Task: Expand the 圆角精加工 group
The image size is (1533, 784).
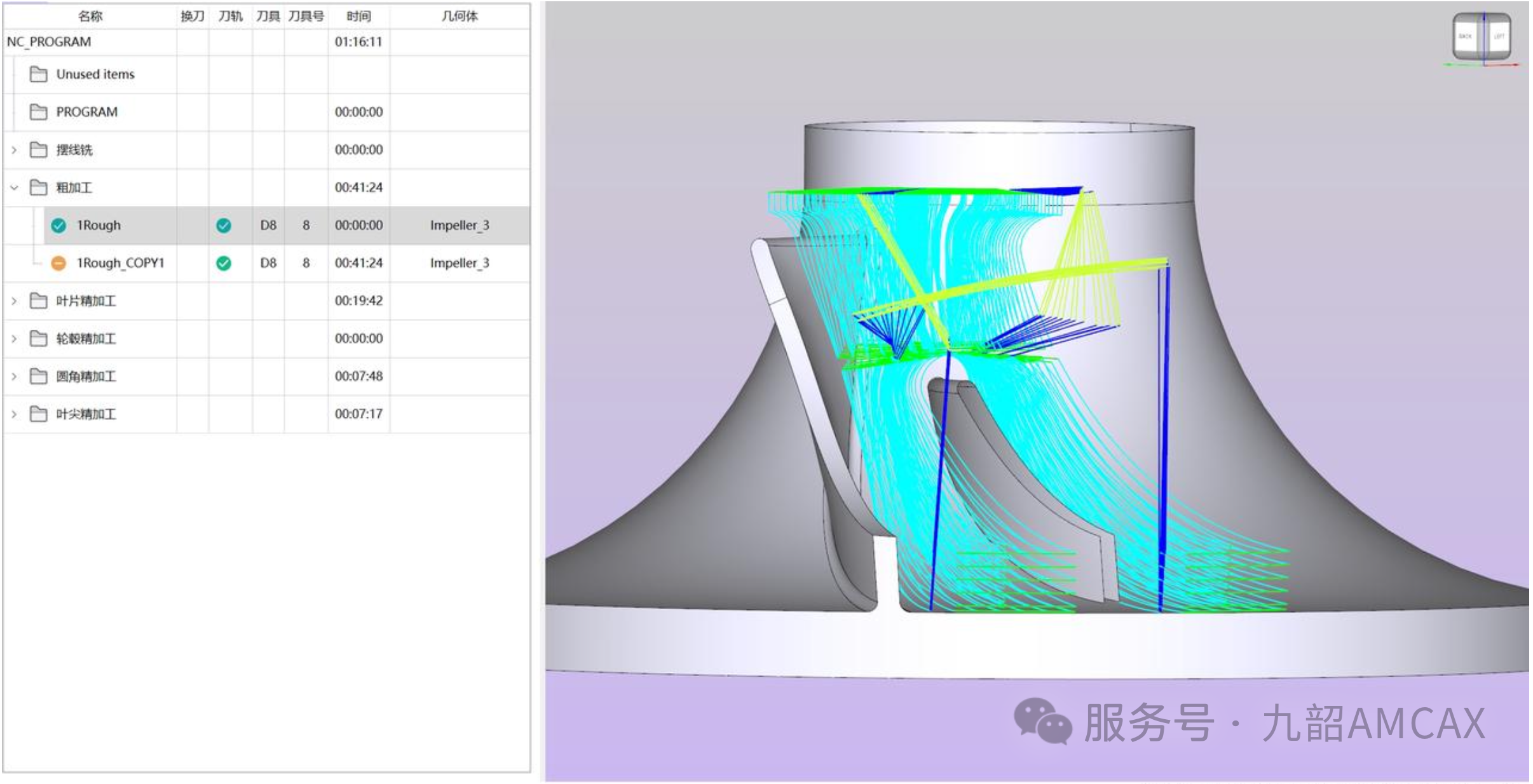Action: pos(14,376)
